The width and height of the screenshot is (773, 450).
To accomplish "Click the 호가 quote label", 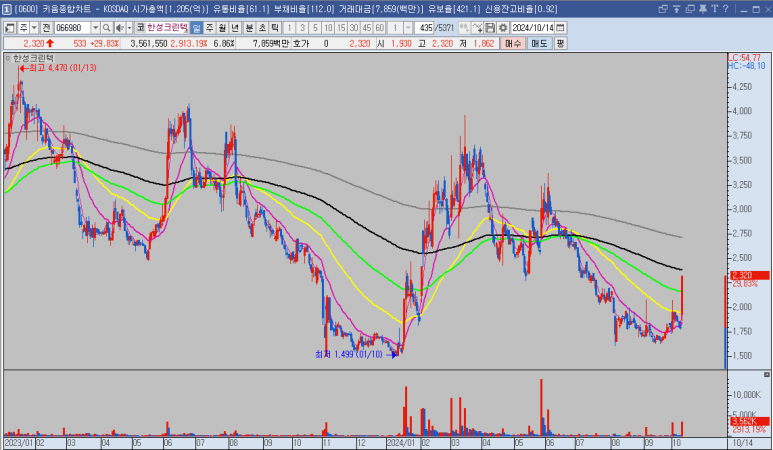I will coord(301,44).
